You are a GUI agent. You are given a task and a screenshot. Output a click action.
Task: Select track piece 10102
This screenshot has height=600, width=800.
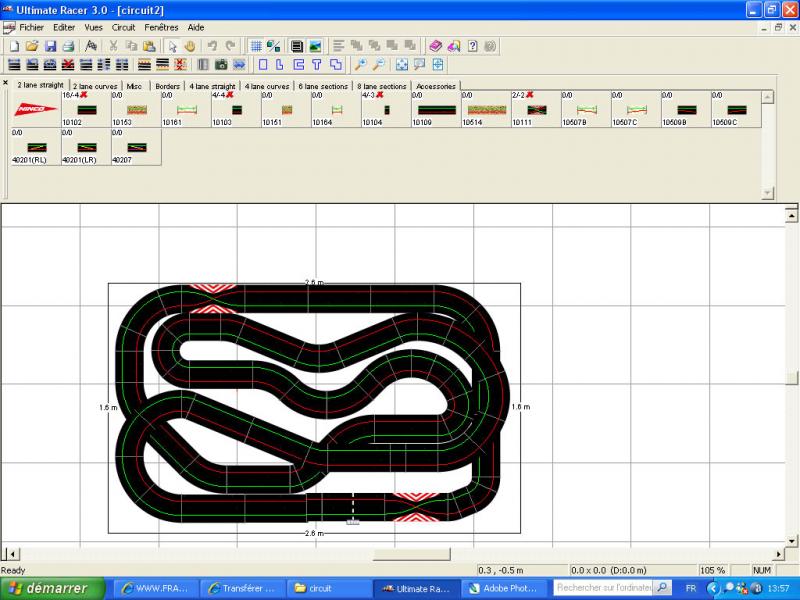point(85,110)
